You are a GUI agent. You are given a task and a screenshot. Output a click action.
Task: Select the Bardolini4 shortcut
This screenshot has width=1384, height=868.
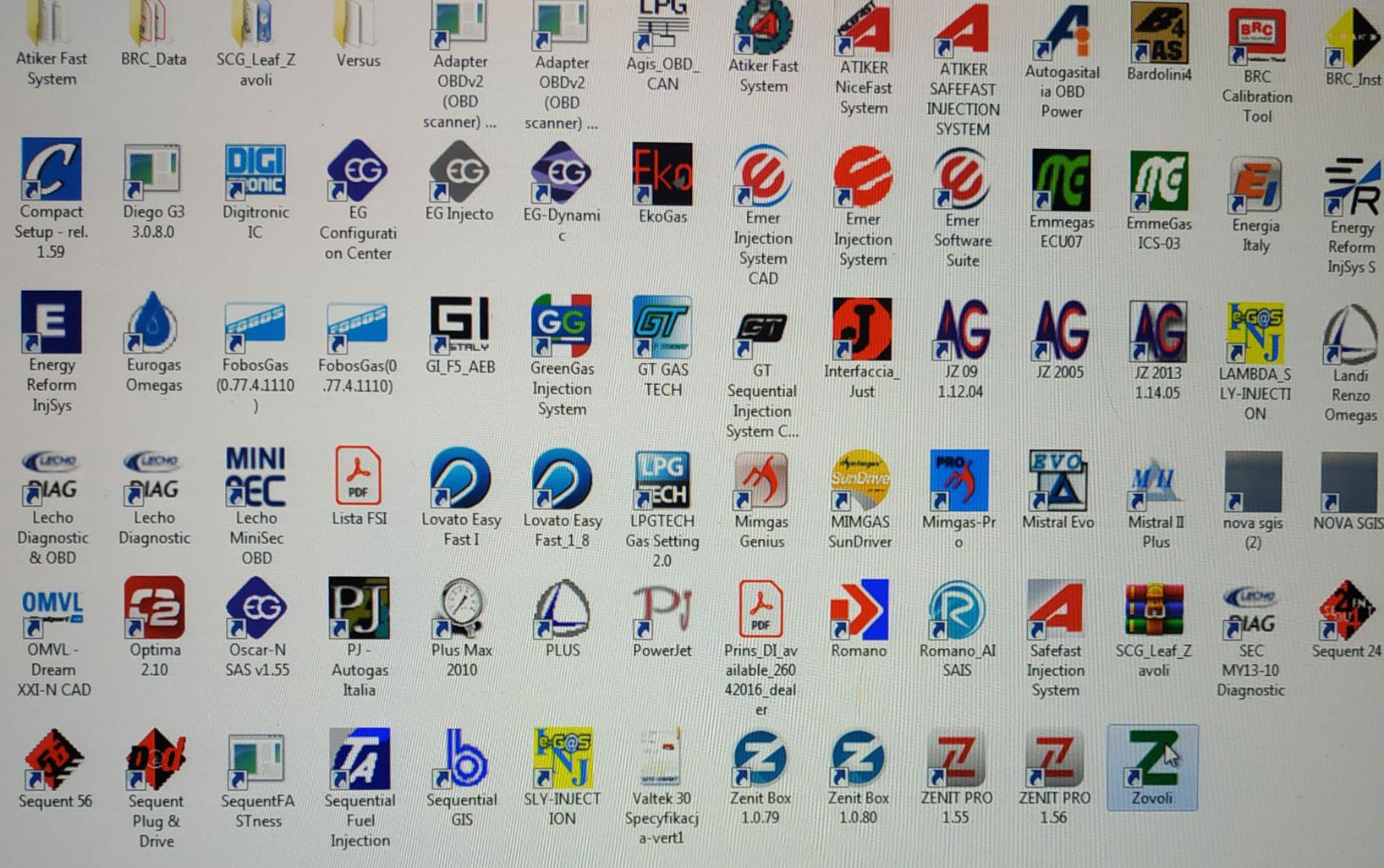(1159, 41)
